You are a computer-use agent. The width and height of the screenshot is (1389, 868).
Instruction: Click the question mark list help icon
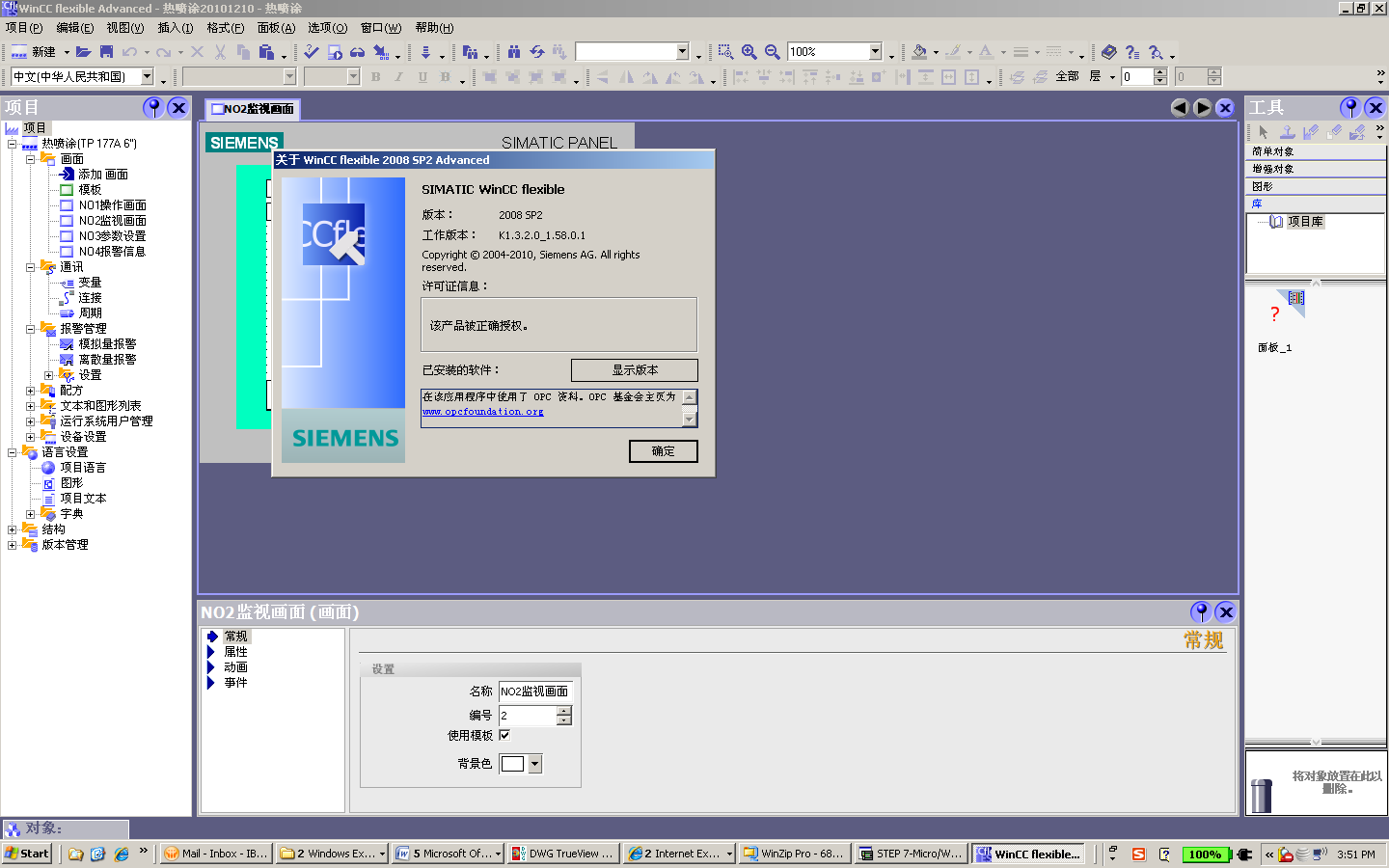(1132, 52)
